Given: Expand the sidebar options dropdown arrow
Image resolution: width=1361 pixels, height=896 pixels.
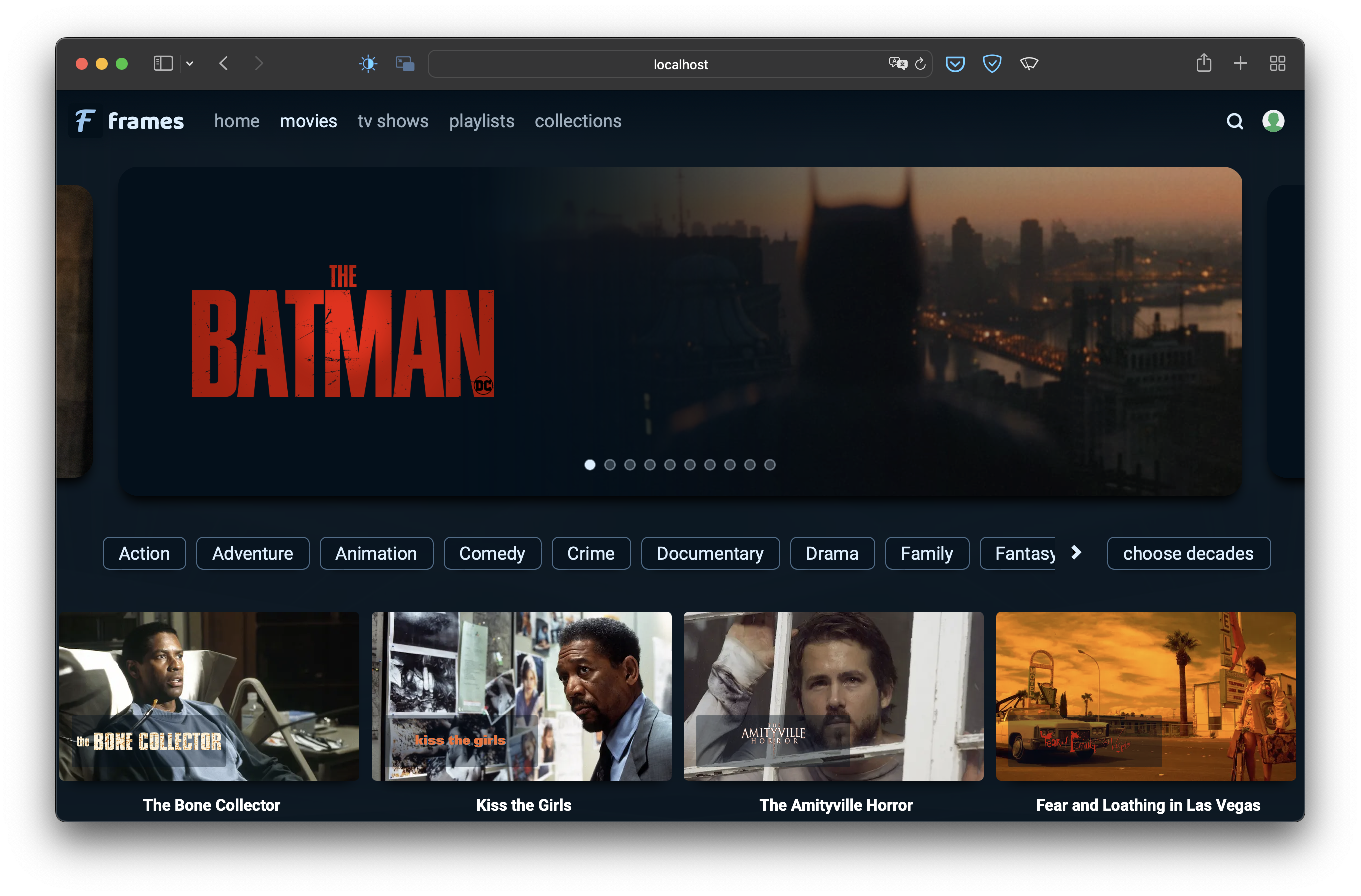Looking at the screenshot, I should pos(190,64).
